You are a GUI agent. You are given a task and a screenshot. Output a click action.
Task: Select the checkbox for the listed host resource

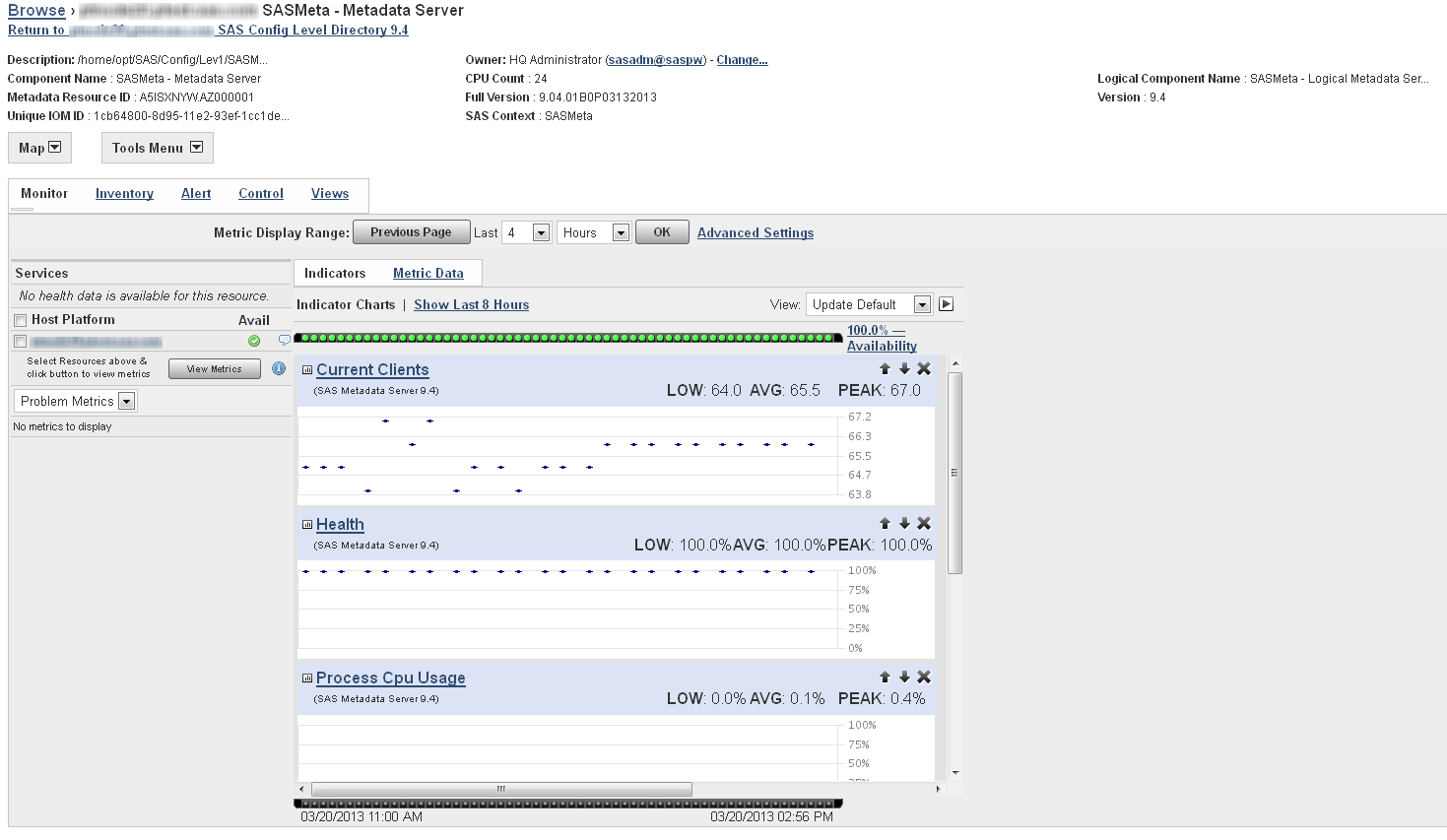pyautogui.click(x=19, y=341)
